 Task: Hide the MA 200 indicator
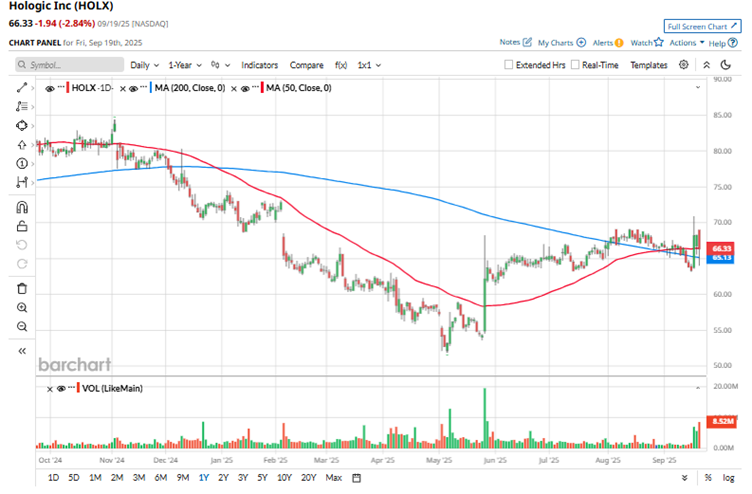click(x=133, y=88)
